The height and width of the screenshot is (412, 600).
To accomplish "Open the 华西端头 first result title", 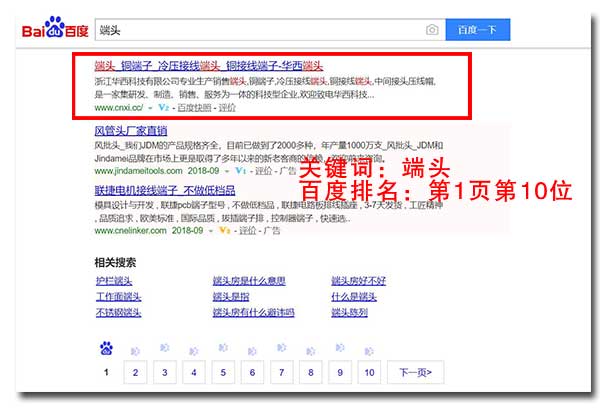I will (209, 66).
